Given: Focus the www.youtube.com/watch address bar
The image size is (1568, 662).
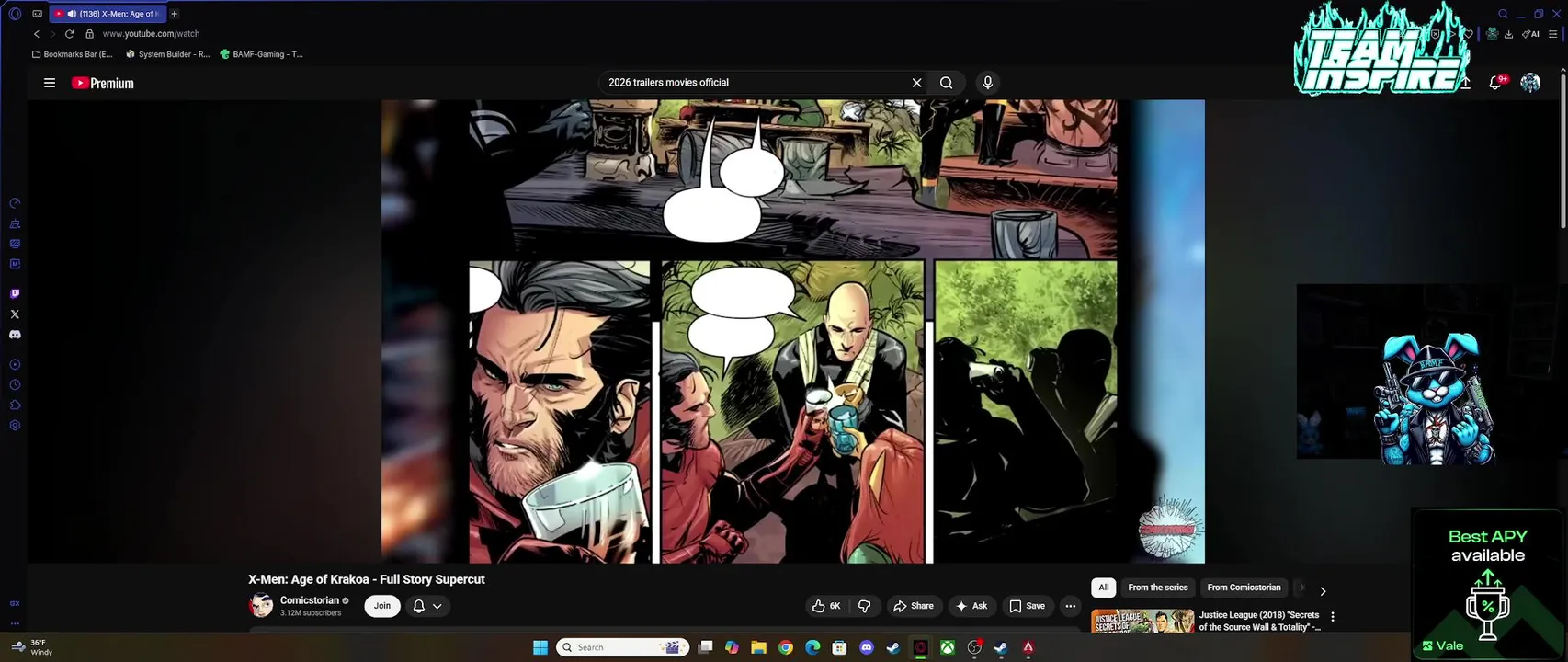Looking at the screenshot, I should (x=151, y=34).
